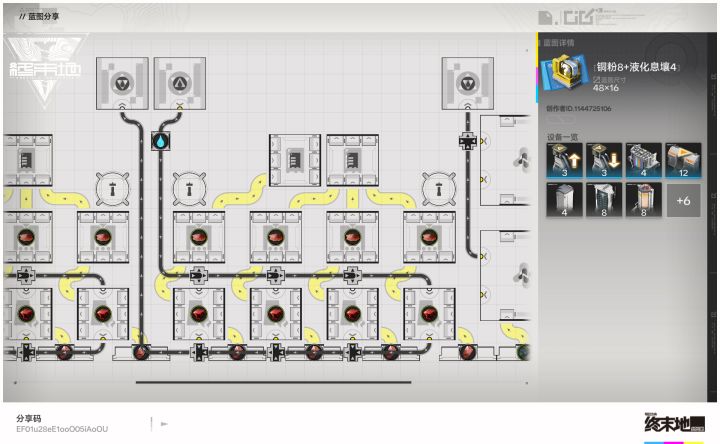The height and width of the screenshot is (444, 720).
Task: Select the depot port with upward triangle
Action: coord(180,84)
